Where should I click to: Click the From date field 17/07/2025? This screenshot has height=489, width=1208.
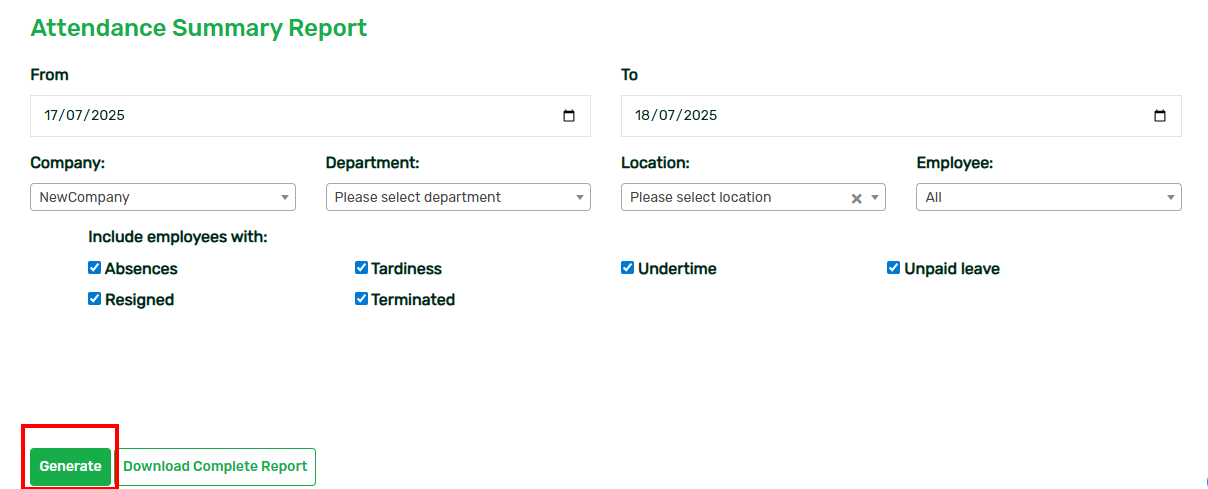(x=311, y=116)
